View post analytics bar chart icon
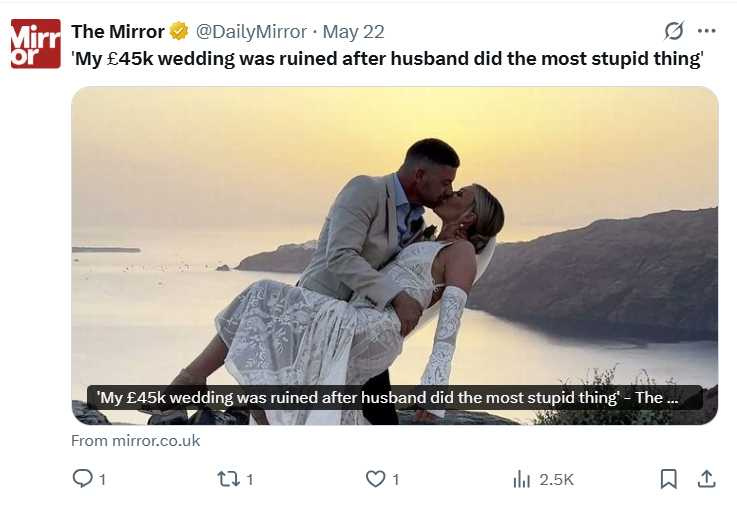This screenshot has width=737, height=522. (x=521, y=479)
